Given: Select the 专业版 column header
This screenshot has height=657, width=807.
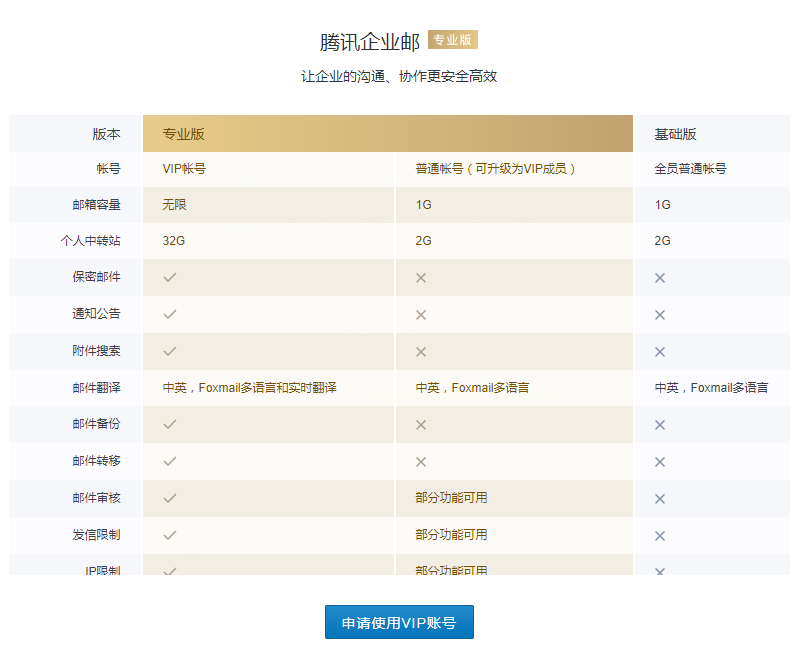Looking at the screenshot, I should pos(184,134).
